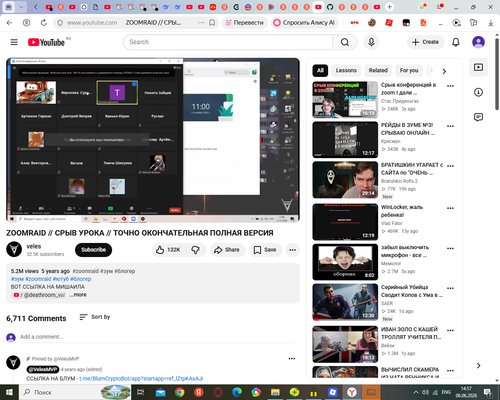Select the Lessons filter chip
The width and height of the screenshot is (500, 400).
pyautogui.click(x=346, y=70)
